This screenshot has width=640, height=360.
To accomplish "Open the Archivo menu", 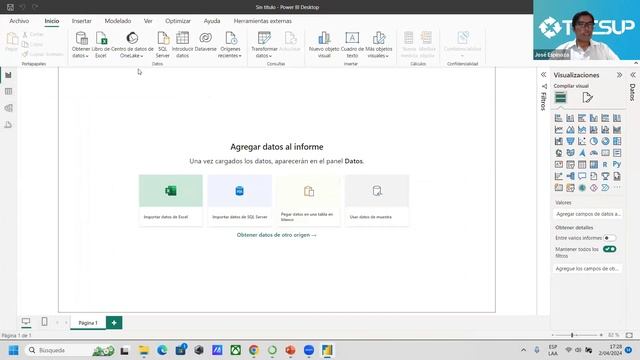I will pyautogui.click(x=19, y=21).
